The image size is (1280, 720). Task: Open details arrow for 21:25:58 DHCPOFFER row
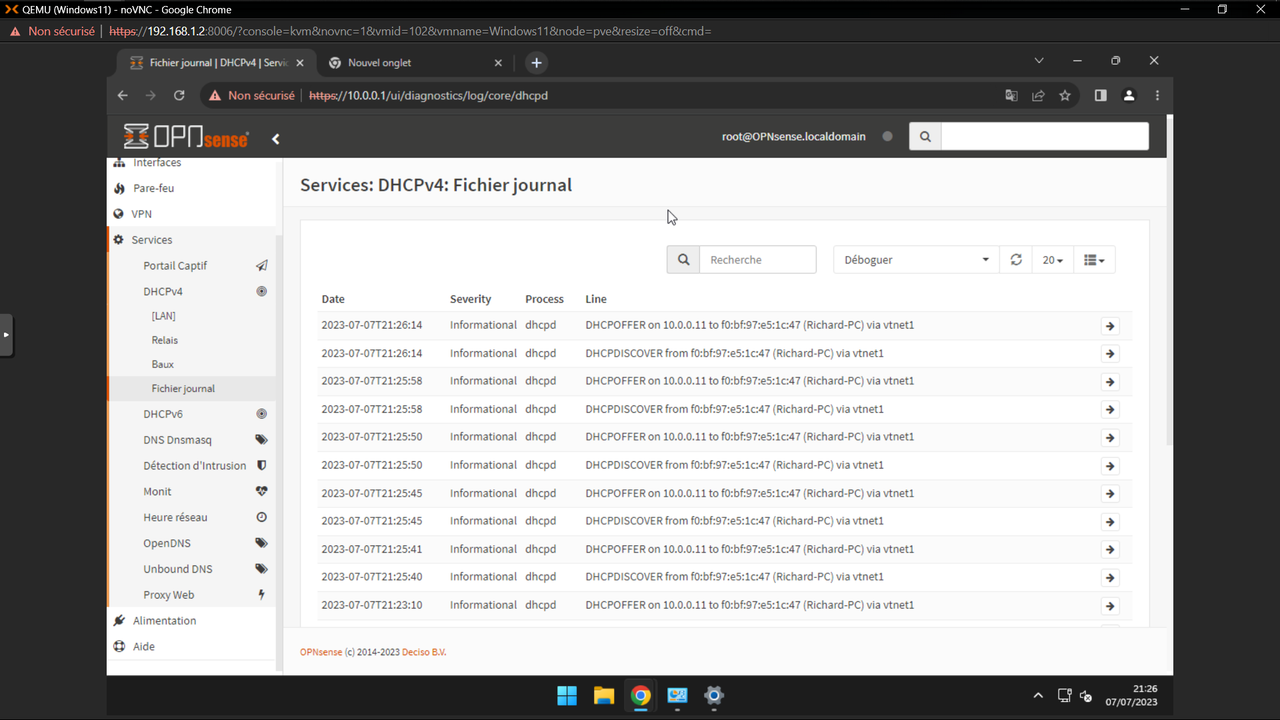[x=1110, y=382]
